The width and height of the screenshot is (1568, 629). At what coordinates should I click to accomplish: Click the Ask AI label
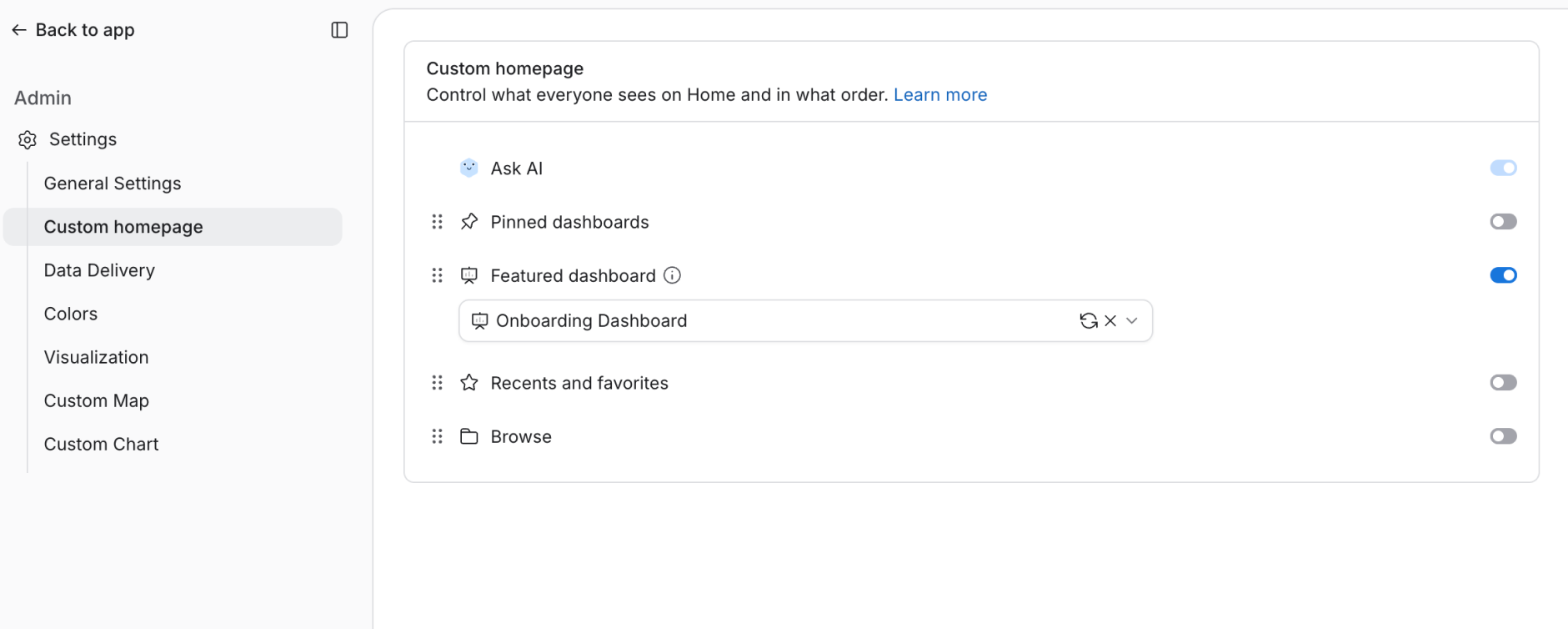pyautogui.click(x=516, y=169)
